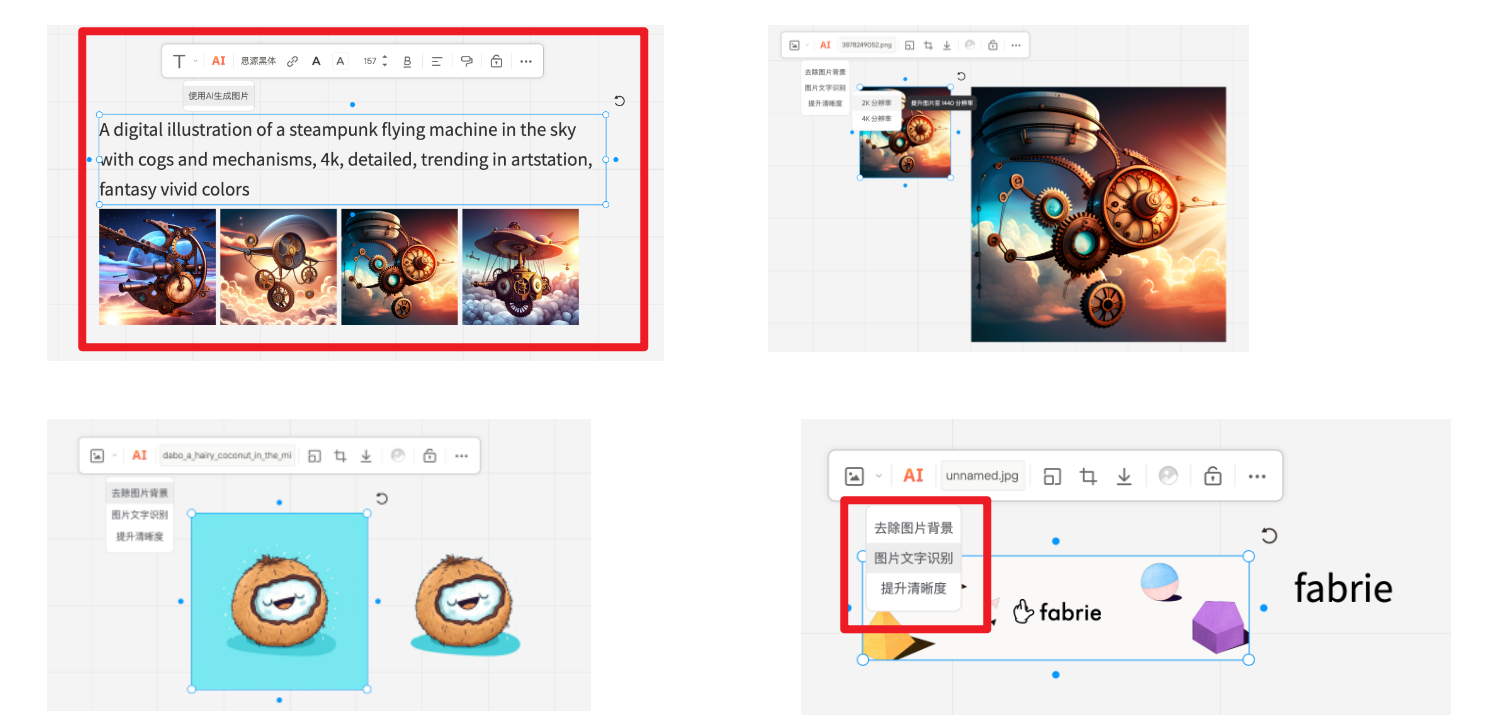Image resolution: width=1497 pixels, height=728 pixels.
Task: Click the coconut image with removed background
Action: (x=464, y=606)
